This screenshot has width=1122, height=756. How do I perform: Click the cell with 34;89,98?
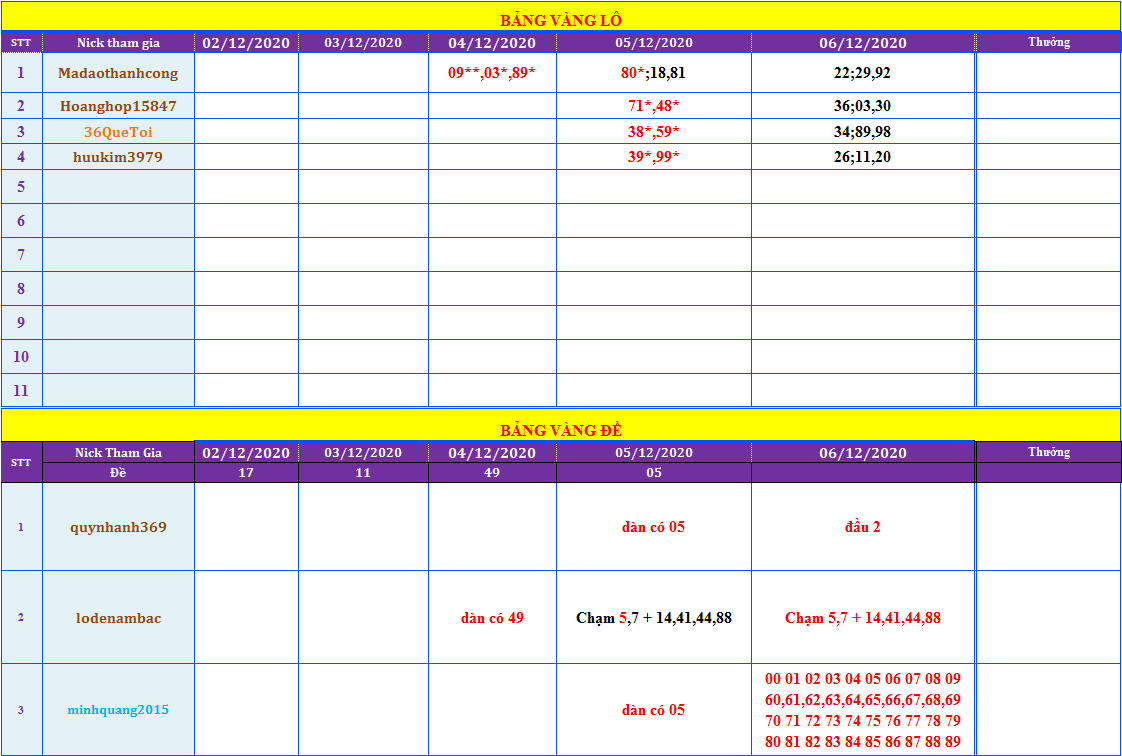click(x=862, y=132)
